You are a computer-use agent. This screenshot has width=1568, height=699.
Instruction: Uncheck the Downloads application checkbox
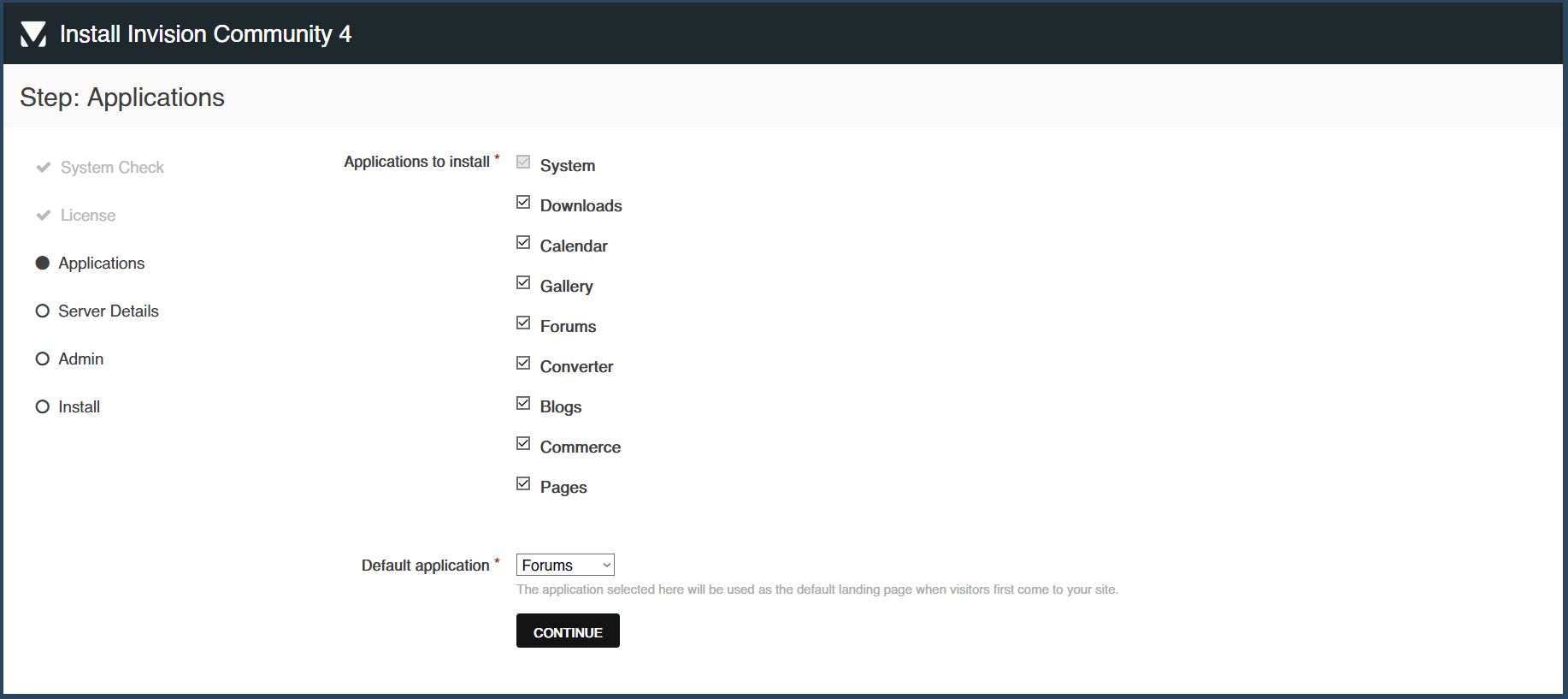(523, 202)
